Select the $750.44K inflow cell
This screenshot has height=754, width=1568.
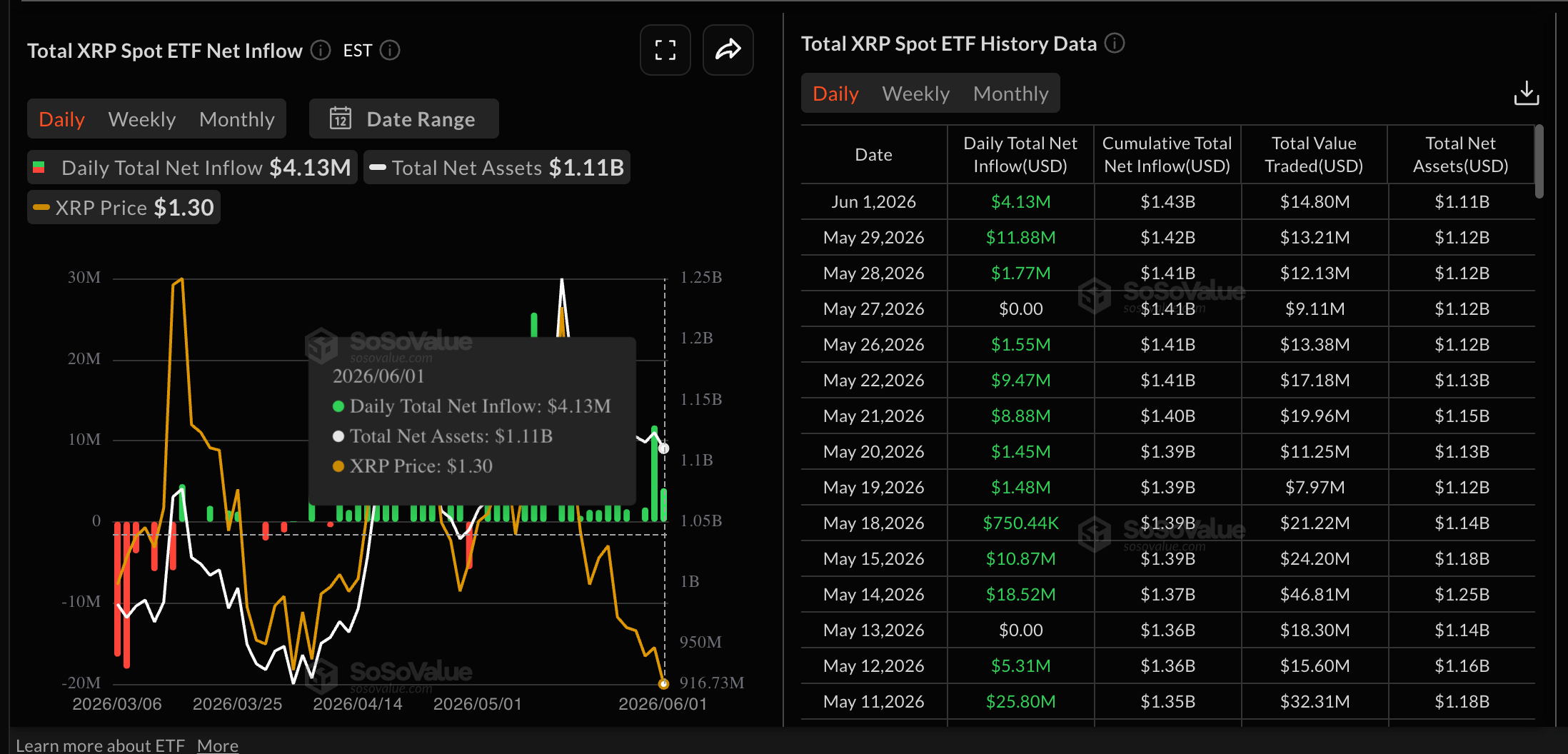[1020, 523]
